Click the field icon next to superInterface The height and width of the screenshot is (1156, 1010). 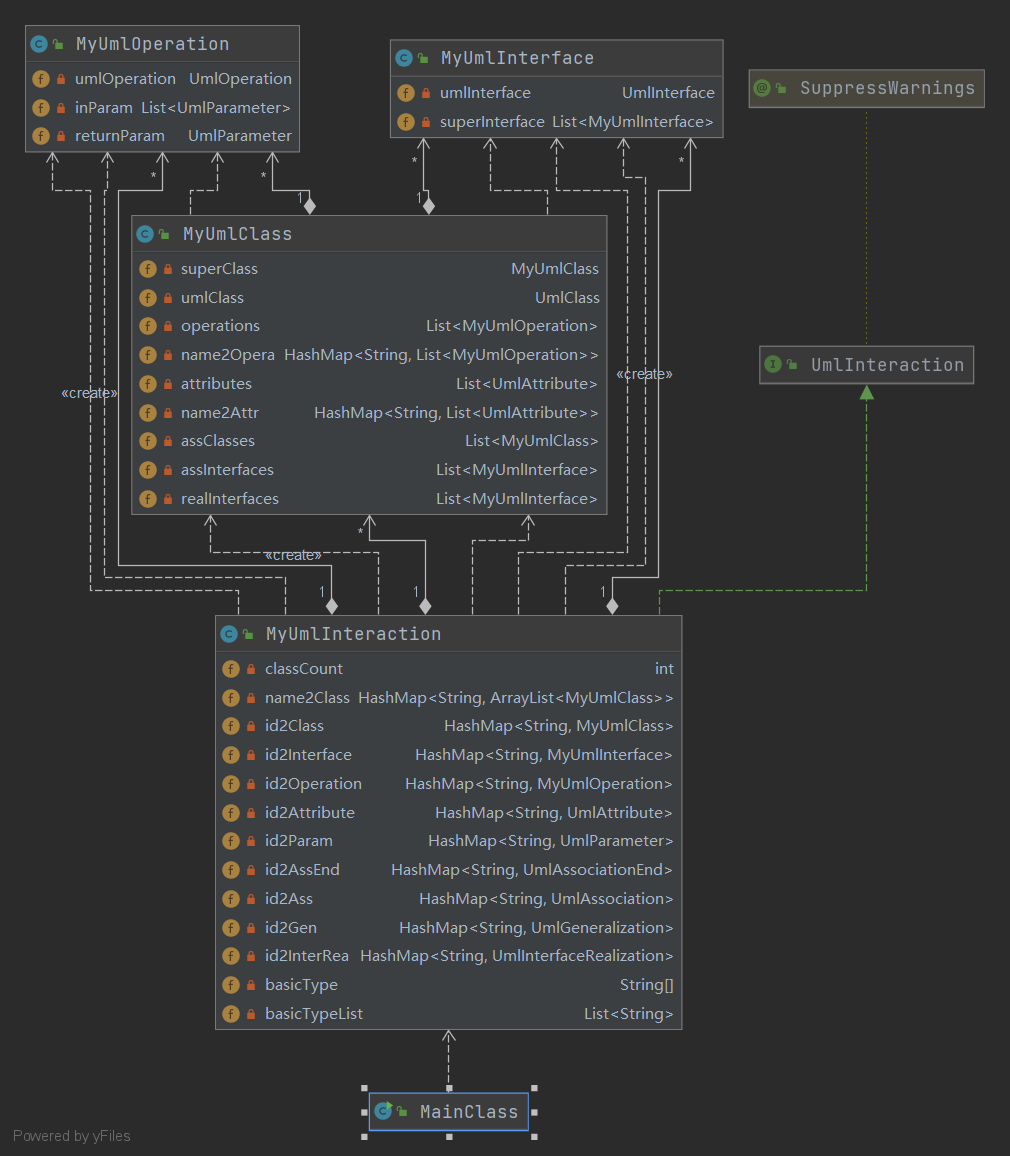[406, 122]
